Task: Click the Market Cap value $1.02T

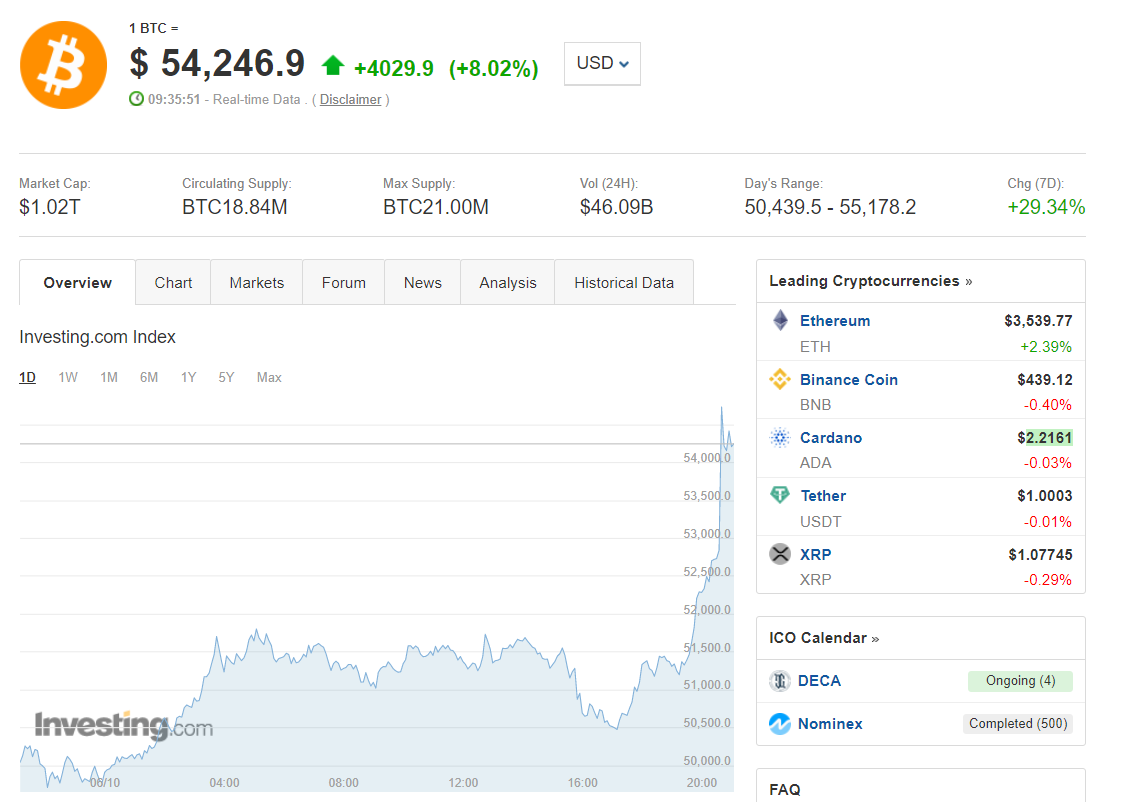Action: [x=50, y=207]
